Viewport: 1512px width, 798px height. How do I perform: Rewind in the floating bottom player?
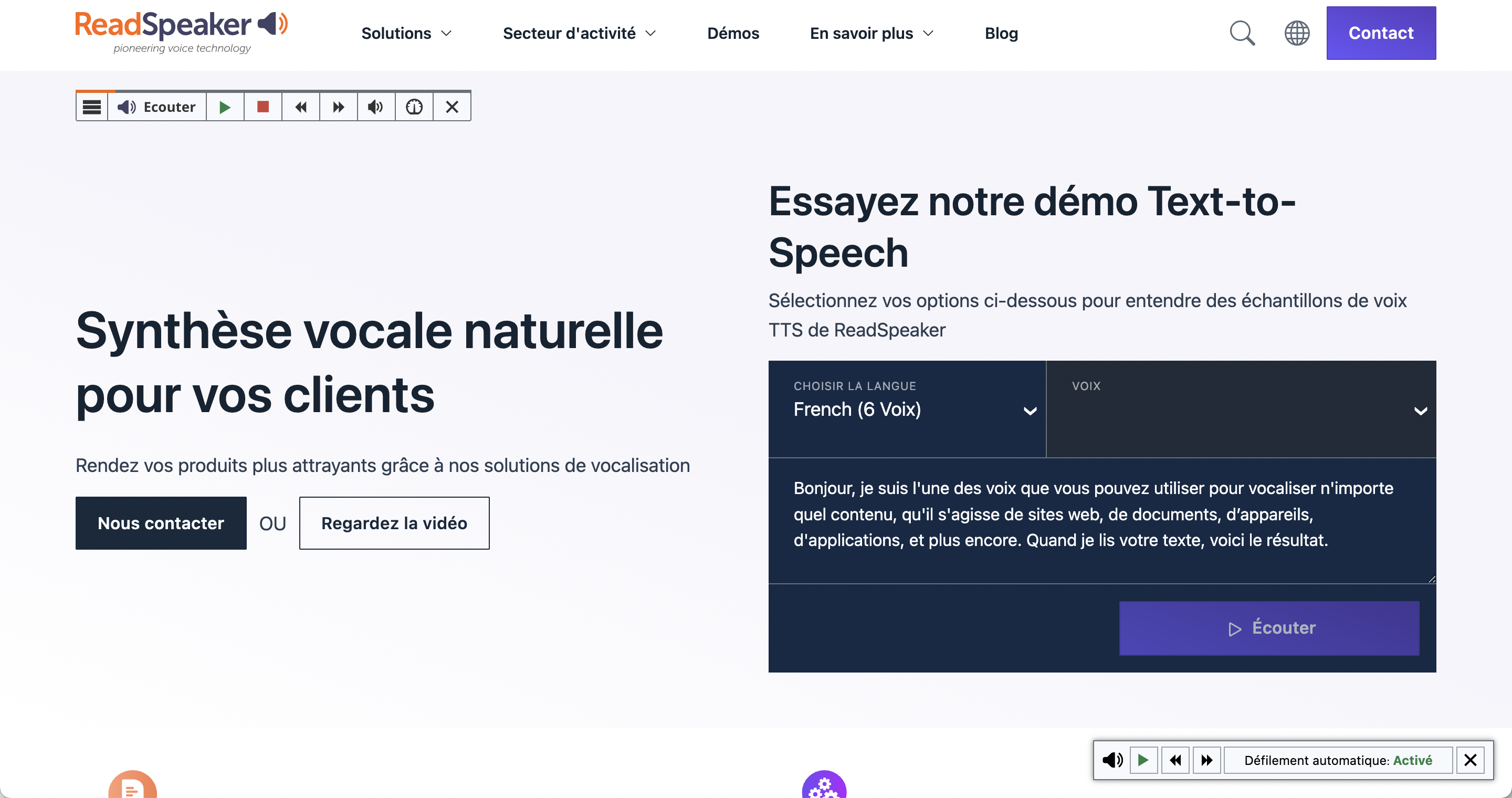tap(1175, 760)
